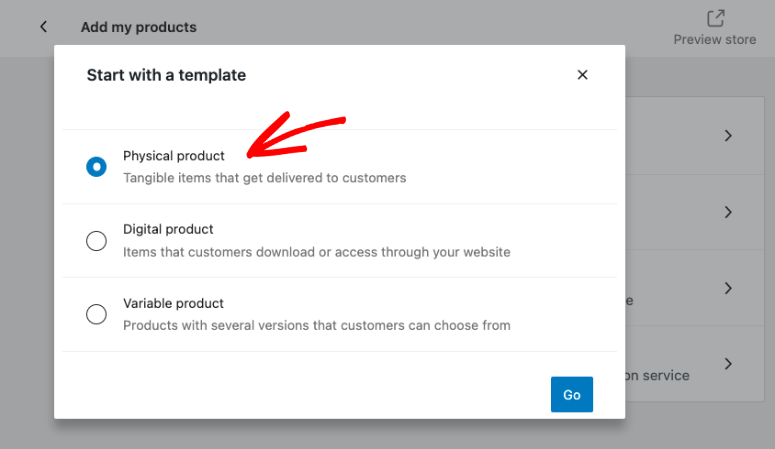This screenshot has width=775, height=449.
Task: Expand the topmost chevron row behind the dialog
Action: [x=729, y=135]
